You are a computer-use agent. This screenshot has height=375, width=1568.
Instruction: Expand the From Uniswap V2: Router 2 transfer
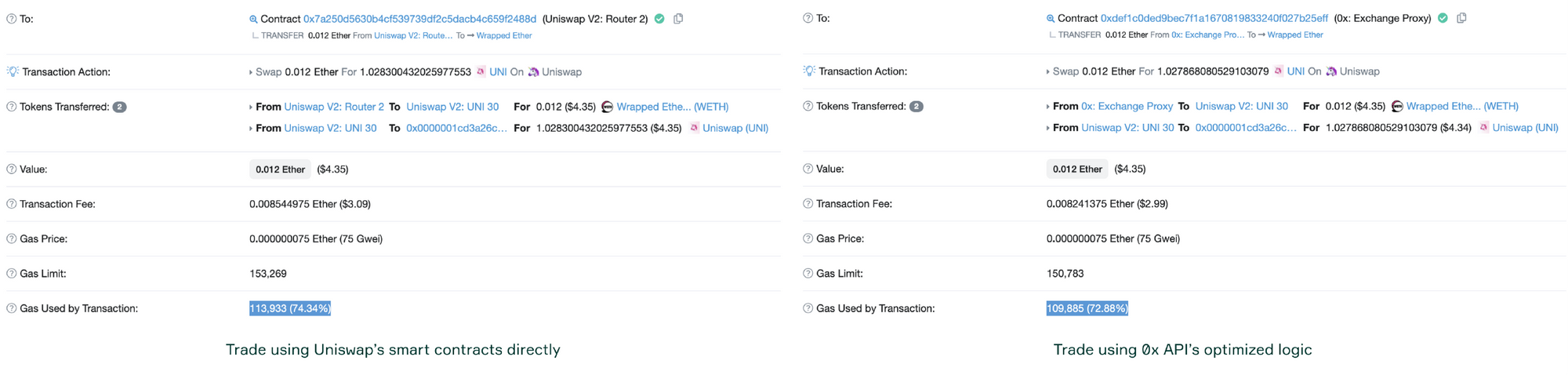click(x=251, y=107)
